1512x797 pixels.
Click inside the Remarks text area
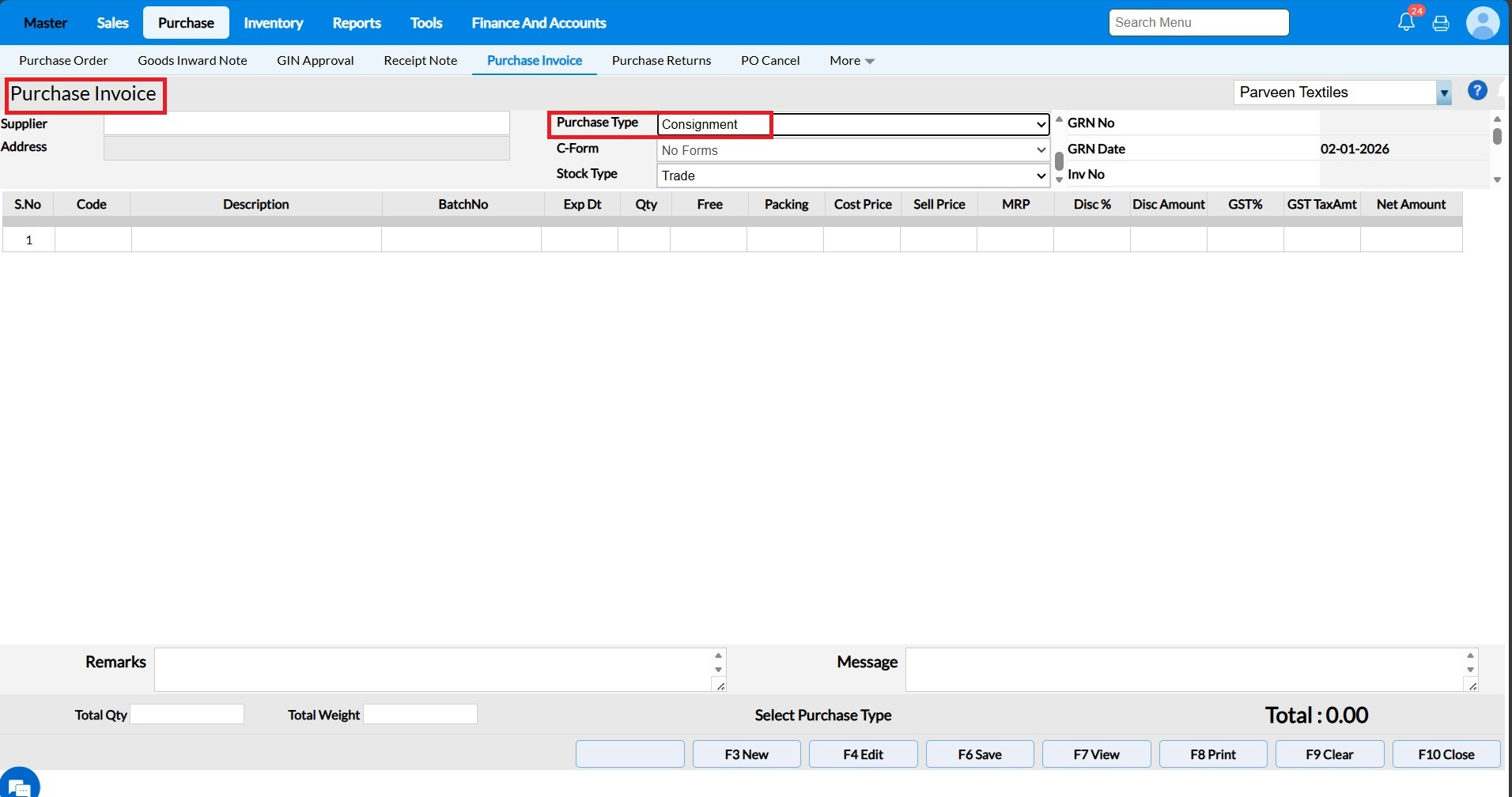click(433, 670)
